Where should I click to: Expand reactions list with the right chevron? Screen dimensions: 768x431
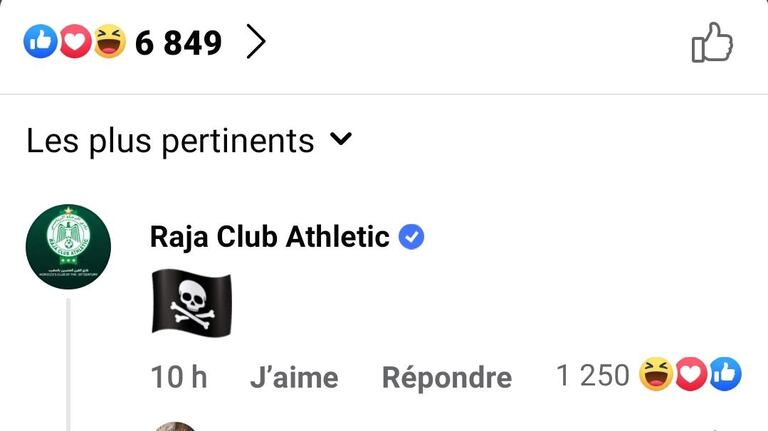(256, 42)
